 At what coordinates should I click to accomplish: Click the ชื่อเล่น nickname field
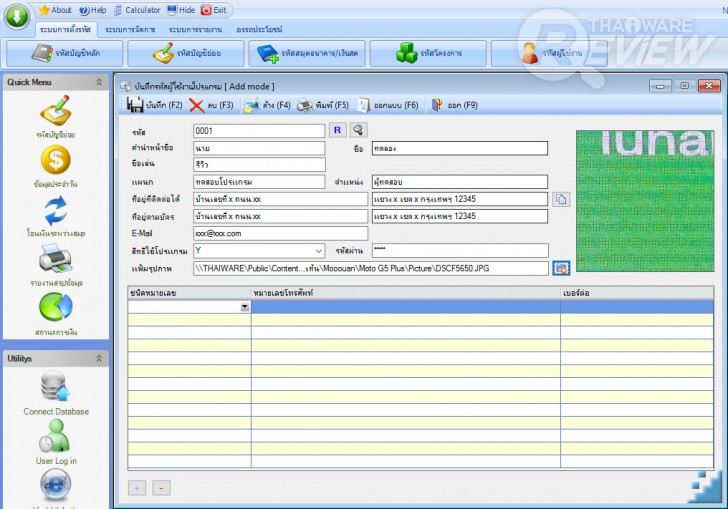coord(259,164)
